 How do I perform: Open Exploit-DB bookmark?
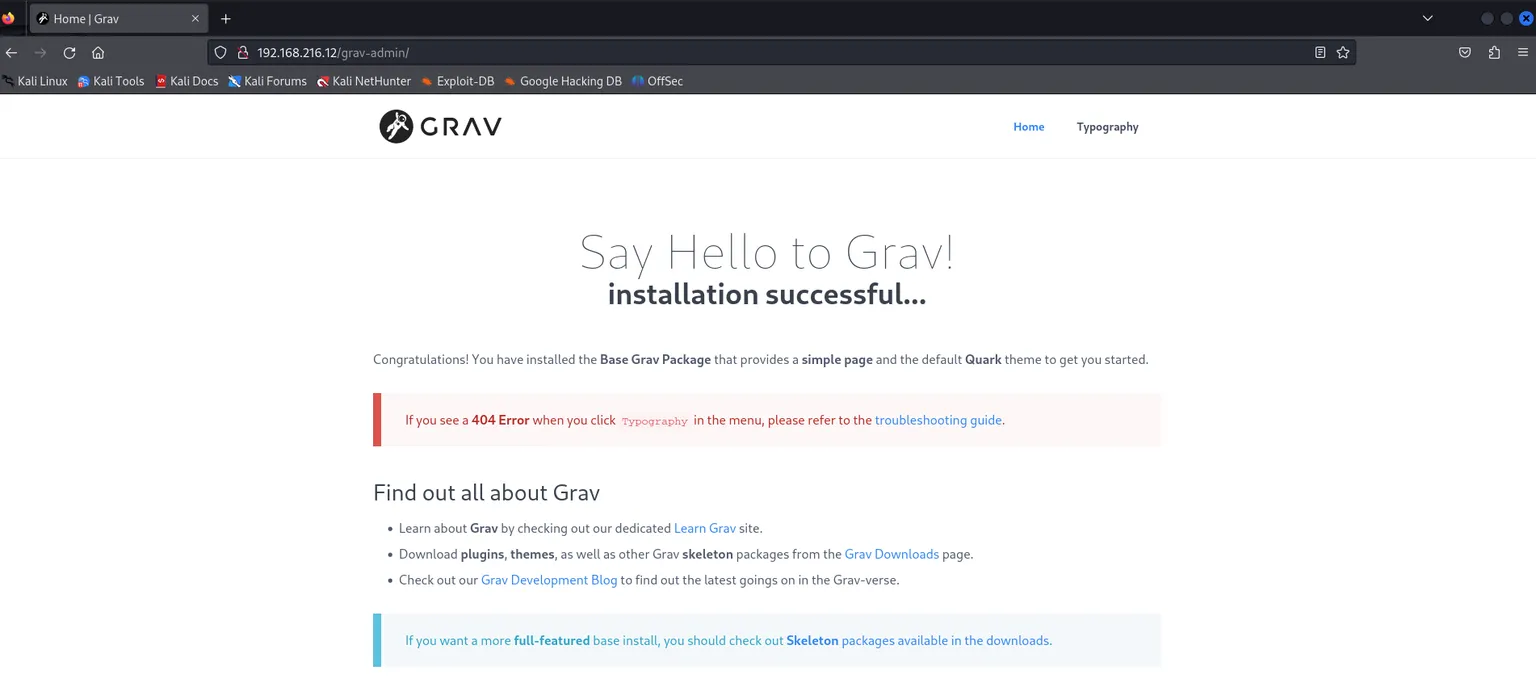point(458,81)
